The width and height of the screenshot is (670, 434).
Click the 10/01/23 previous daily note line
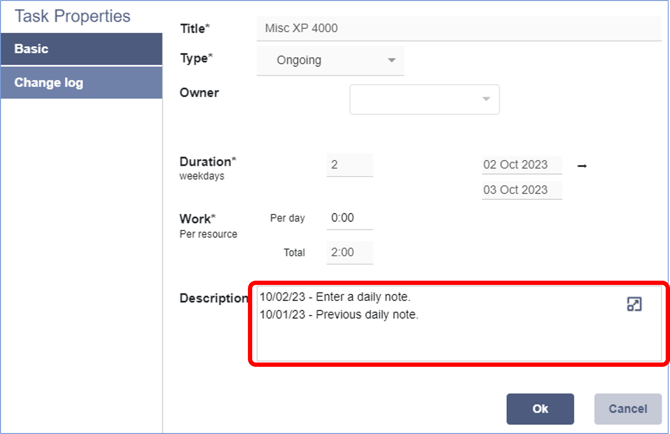338,315
